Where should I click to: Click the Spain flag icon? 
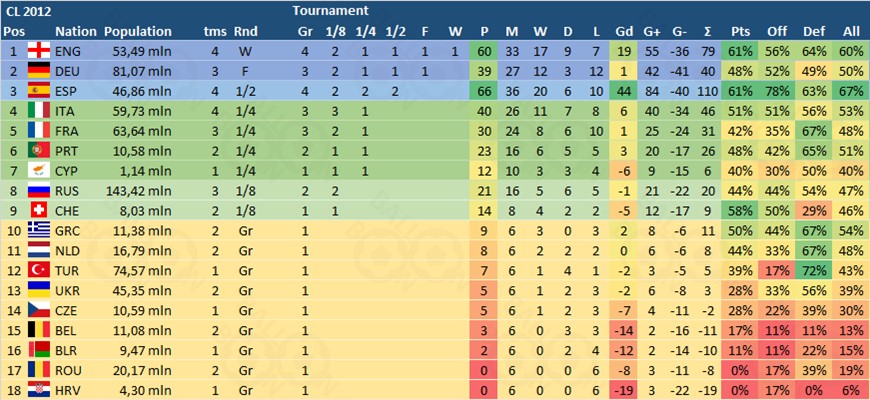39,90
